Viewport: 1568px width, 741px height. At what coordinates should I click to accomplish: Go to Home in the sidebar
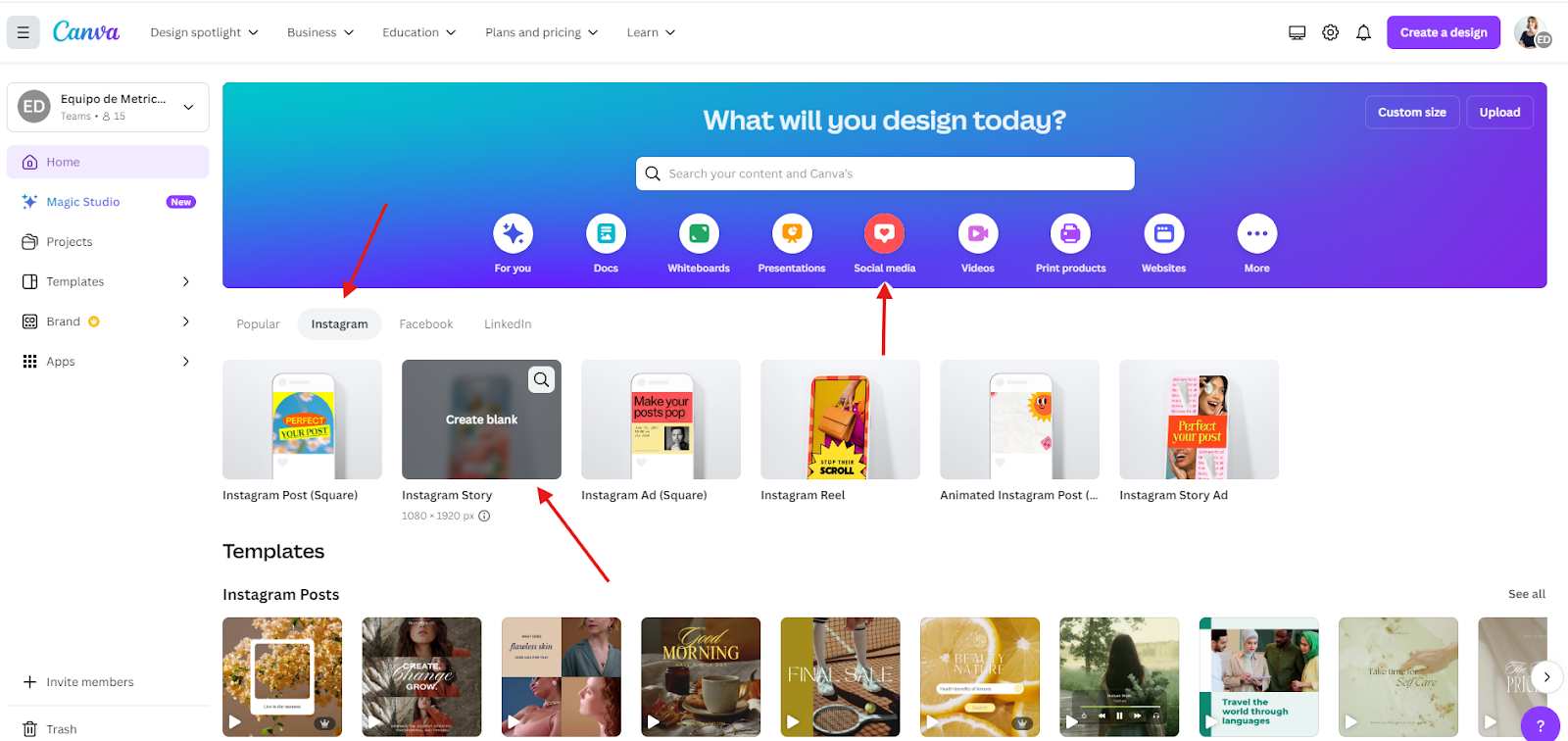(108, 162)
